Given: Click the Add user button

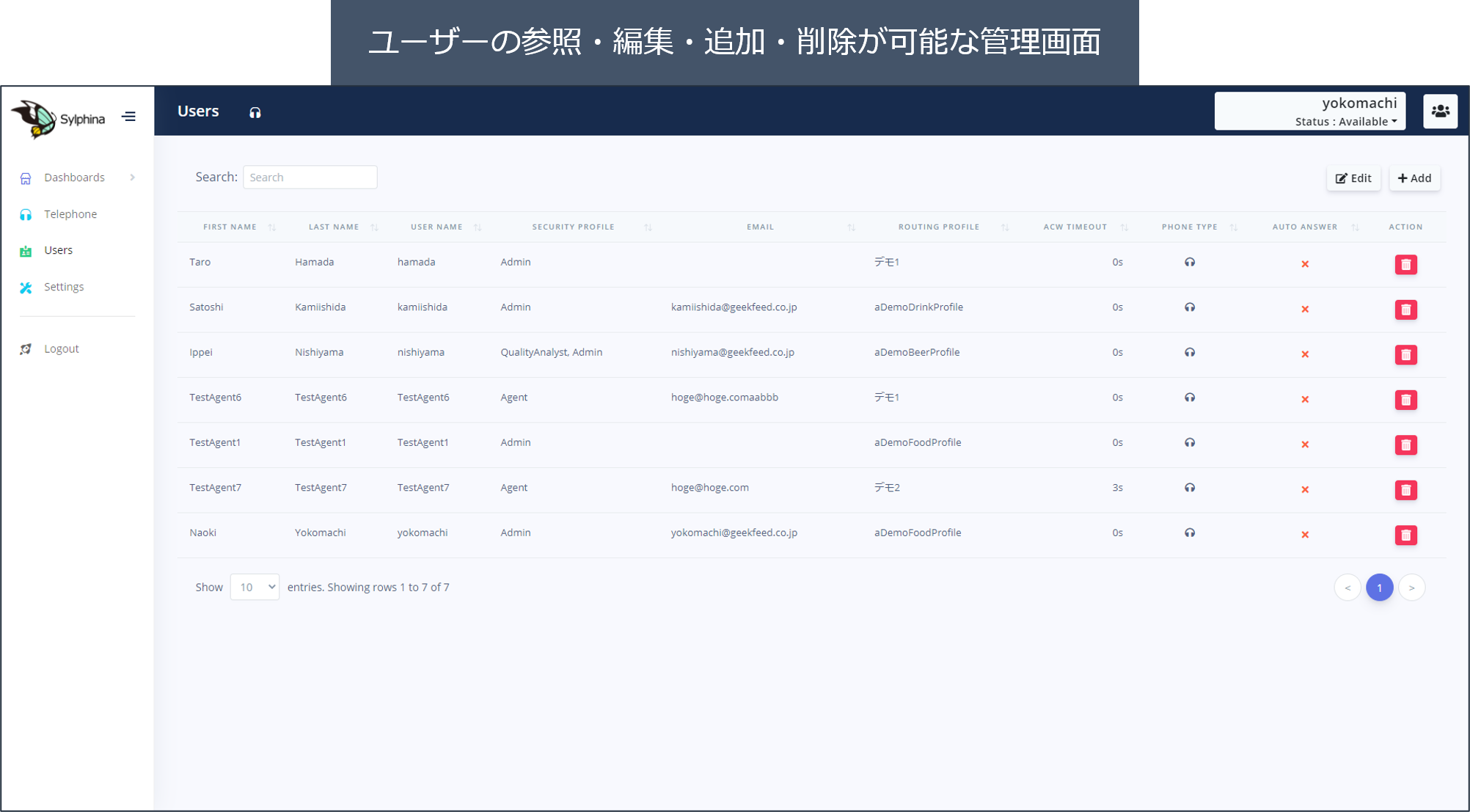Looking at the screenshot, I should (1414, 178).
